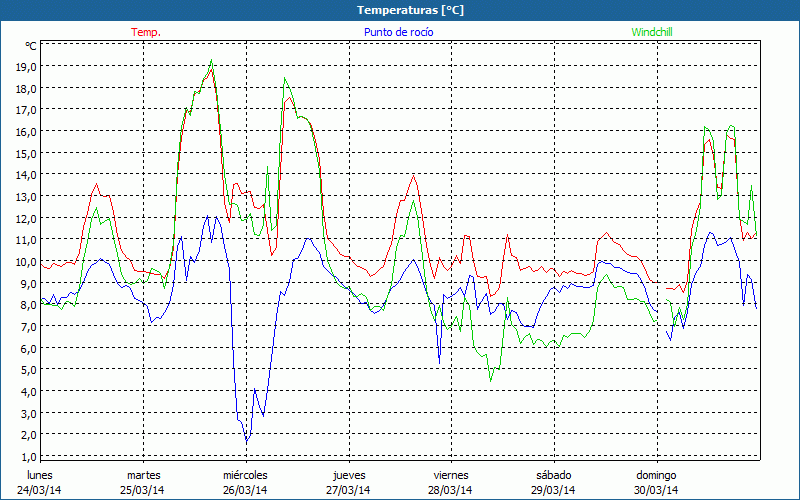Click the °C unit label above the y-axis
The height and width of the screenshot is (500, 800).
(30, 46)
